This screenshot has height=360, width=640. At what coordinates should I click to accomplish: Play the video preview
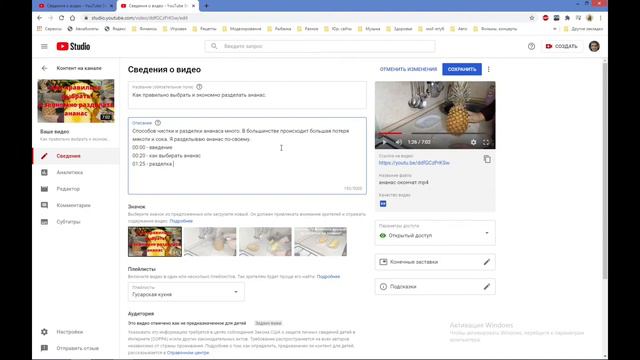coord(384,142)
